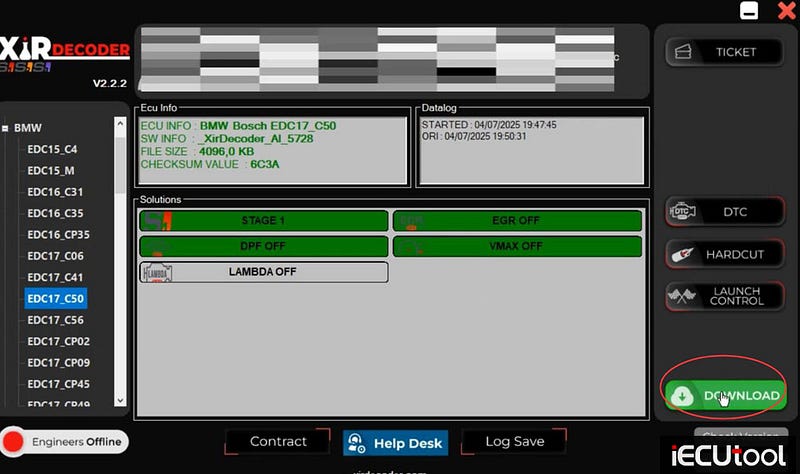The height and width of the screenshot is (474, 800).
Task: Toggle the STAGE 1 solution
Action: point(263,220)
